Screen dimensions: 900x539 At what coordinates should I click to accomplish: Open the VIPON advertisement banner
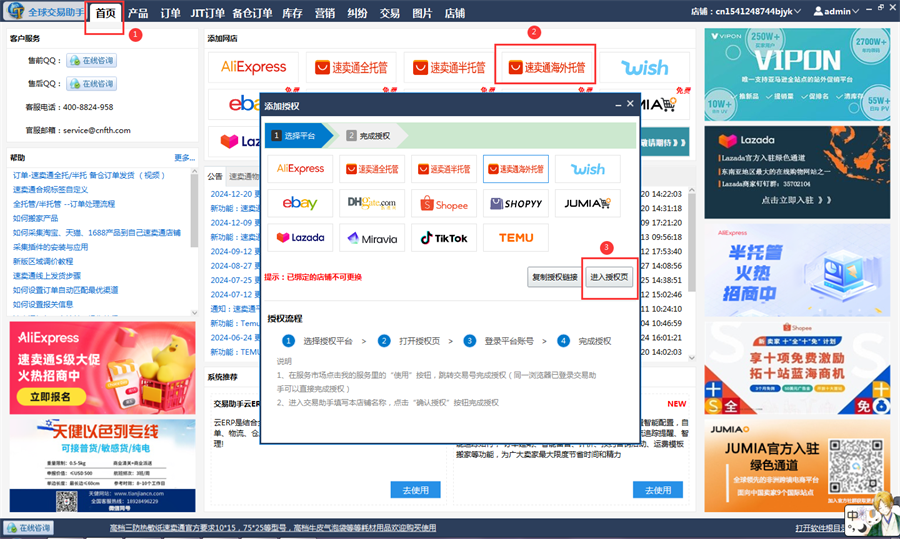tap(797, 75)
